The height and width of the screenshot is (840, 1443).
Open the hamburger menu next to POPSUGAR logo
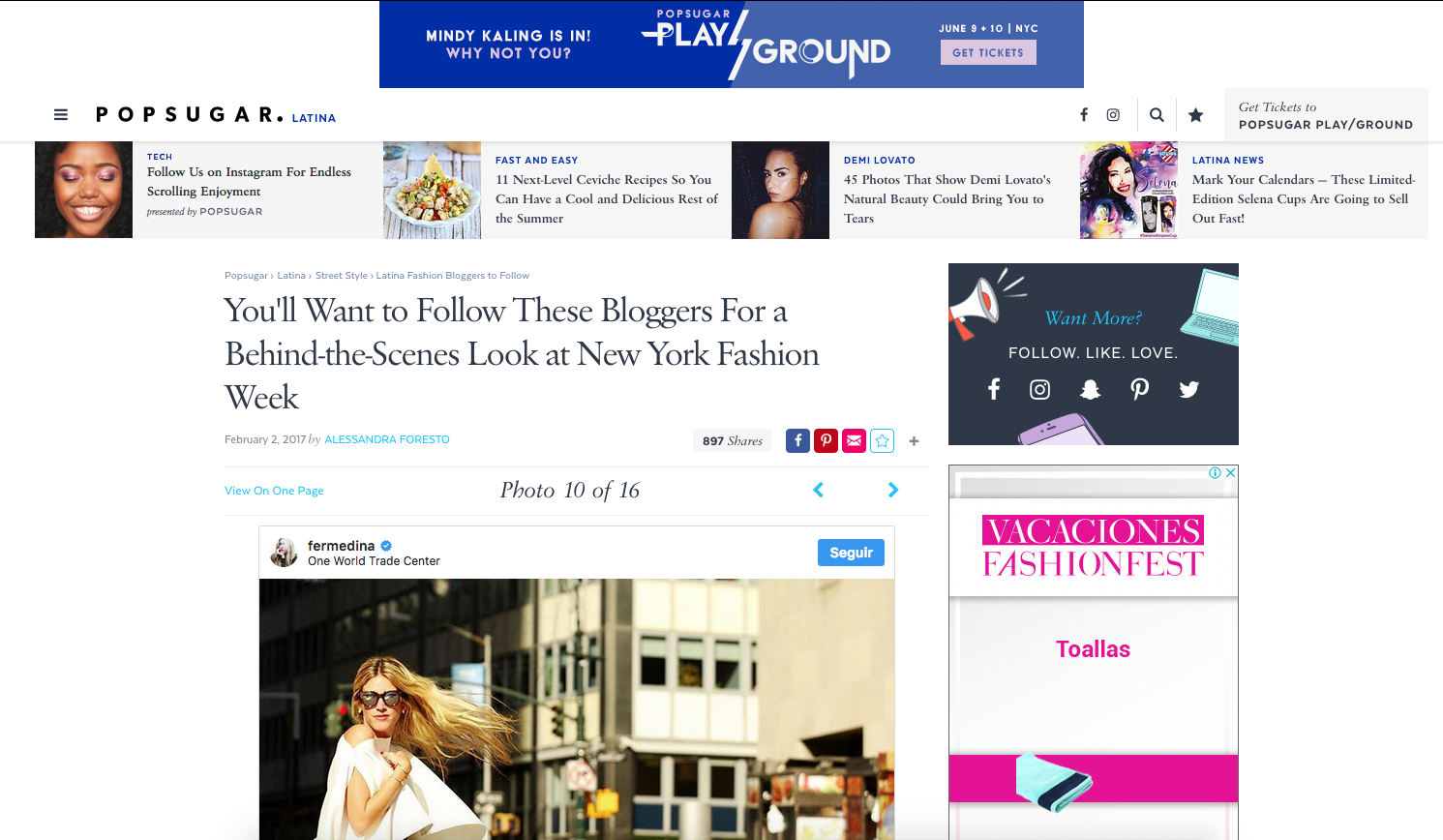click(x=61, y=115)
